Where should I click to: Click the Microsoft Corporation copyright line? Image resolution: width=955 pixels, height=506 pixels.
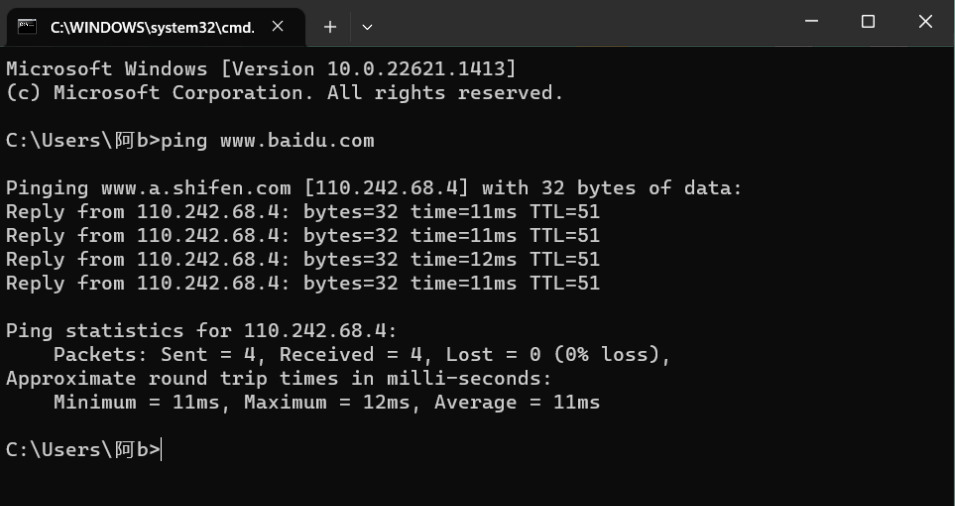coord(284,93)
